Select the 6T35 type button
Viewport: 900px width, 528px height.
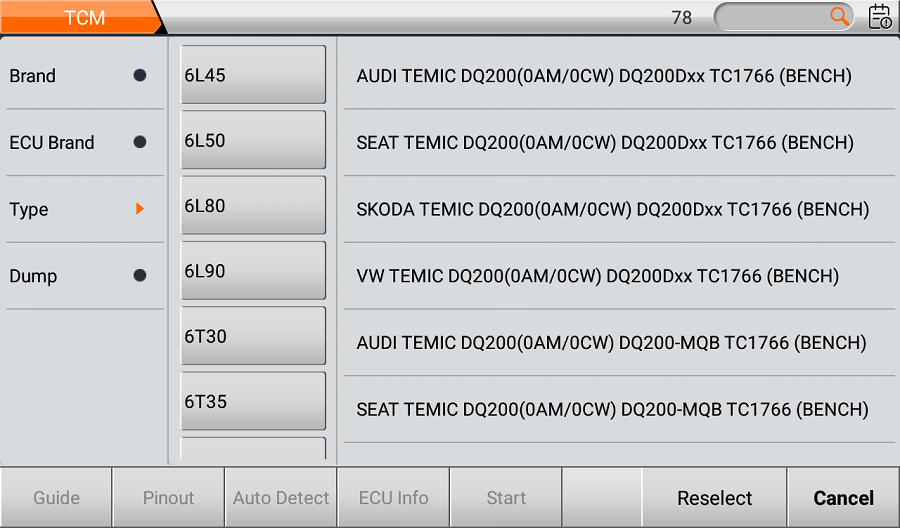click(253, 401)
